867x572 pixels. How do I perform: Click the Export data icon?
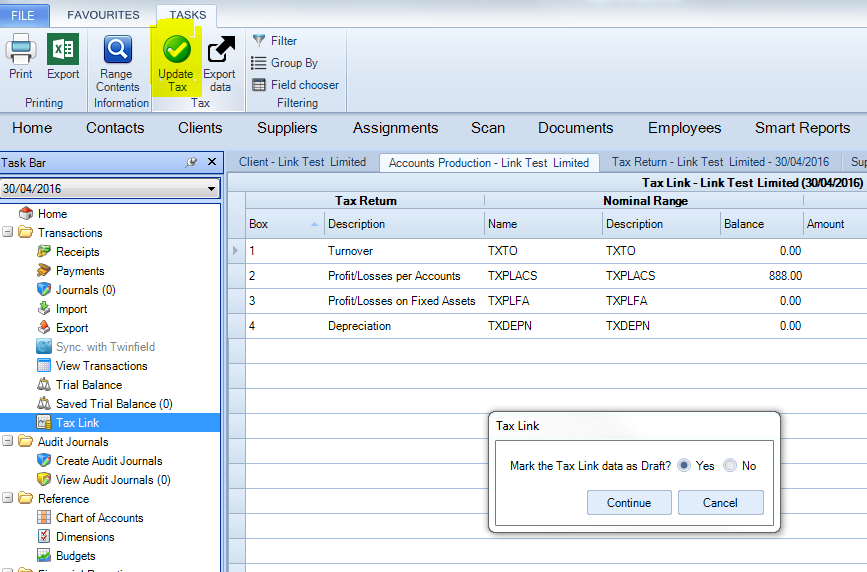pos(220,50)
